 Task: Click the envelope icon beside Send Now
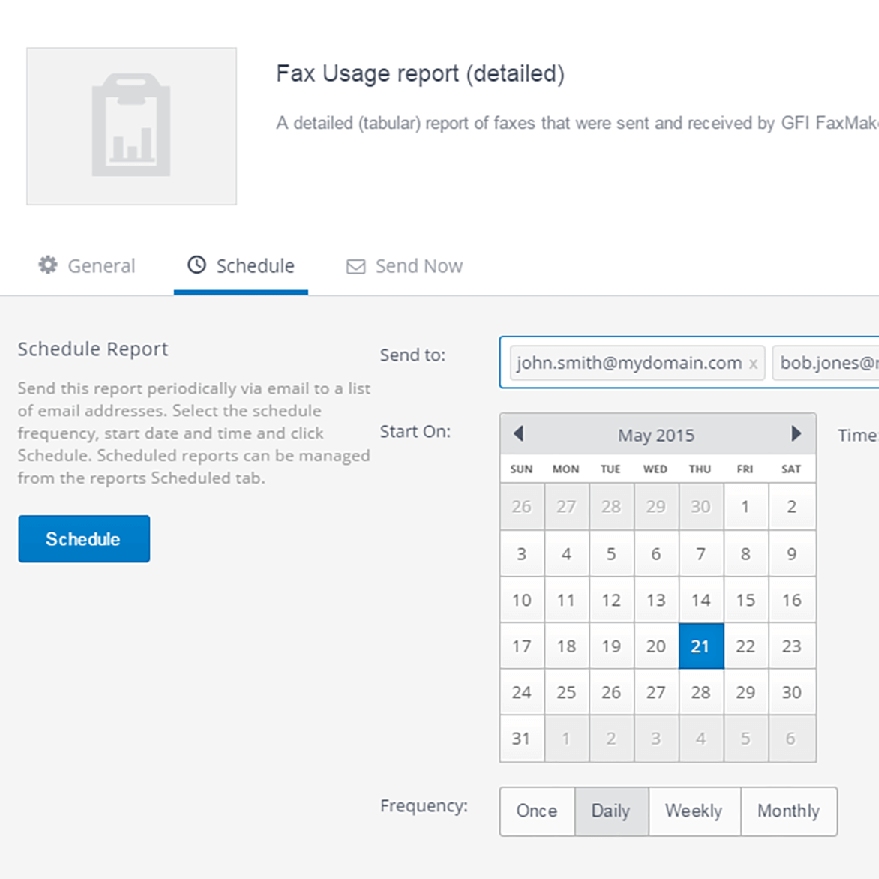point(355,266)
